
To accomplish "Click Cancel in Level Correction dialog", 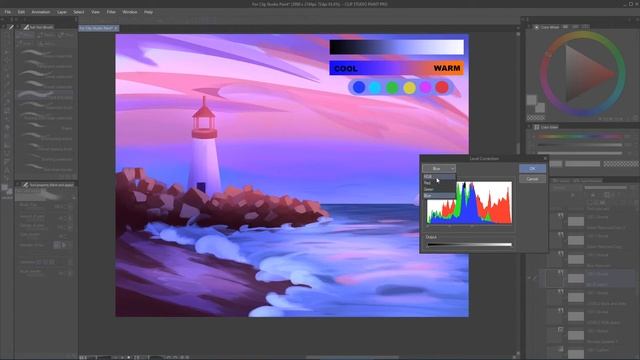I will 532,179.
